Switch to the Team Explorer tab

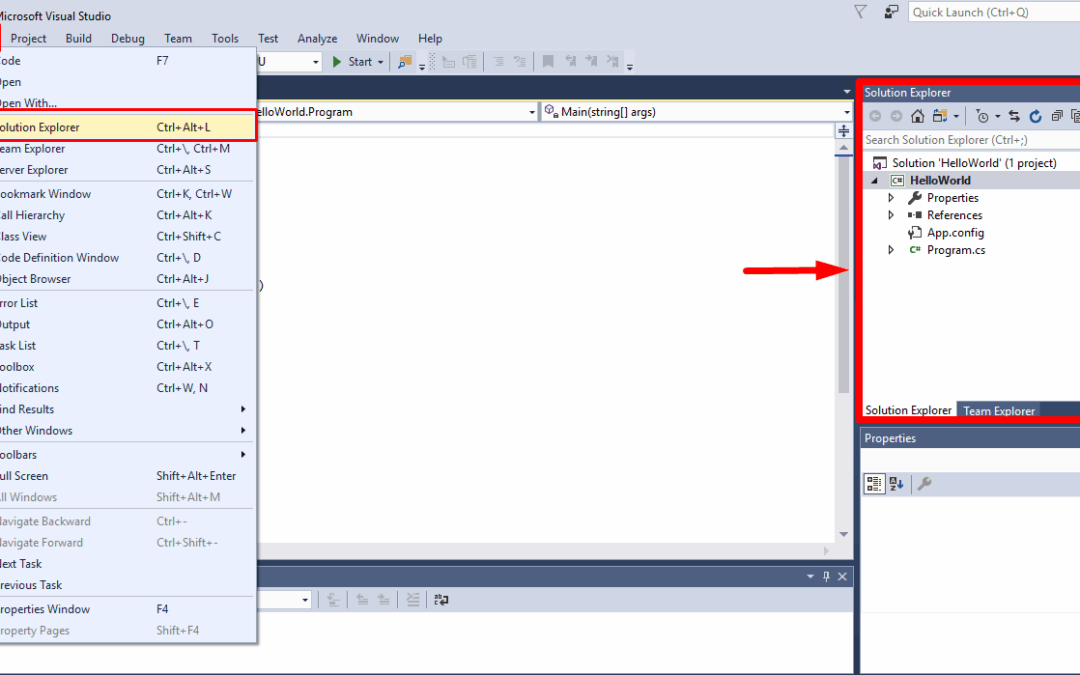[999, 411]
